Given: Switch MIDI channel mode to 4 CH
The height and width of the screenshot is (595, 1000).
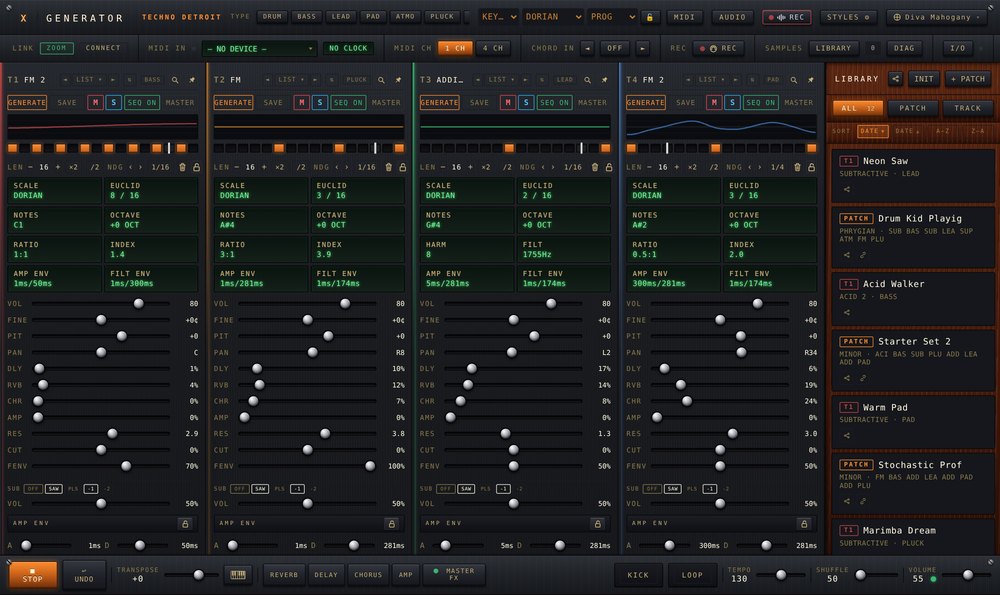Looking at the screenshot, I should 493,48.
